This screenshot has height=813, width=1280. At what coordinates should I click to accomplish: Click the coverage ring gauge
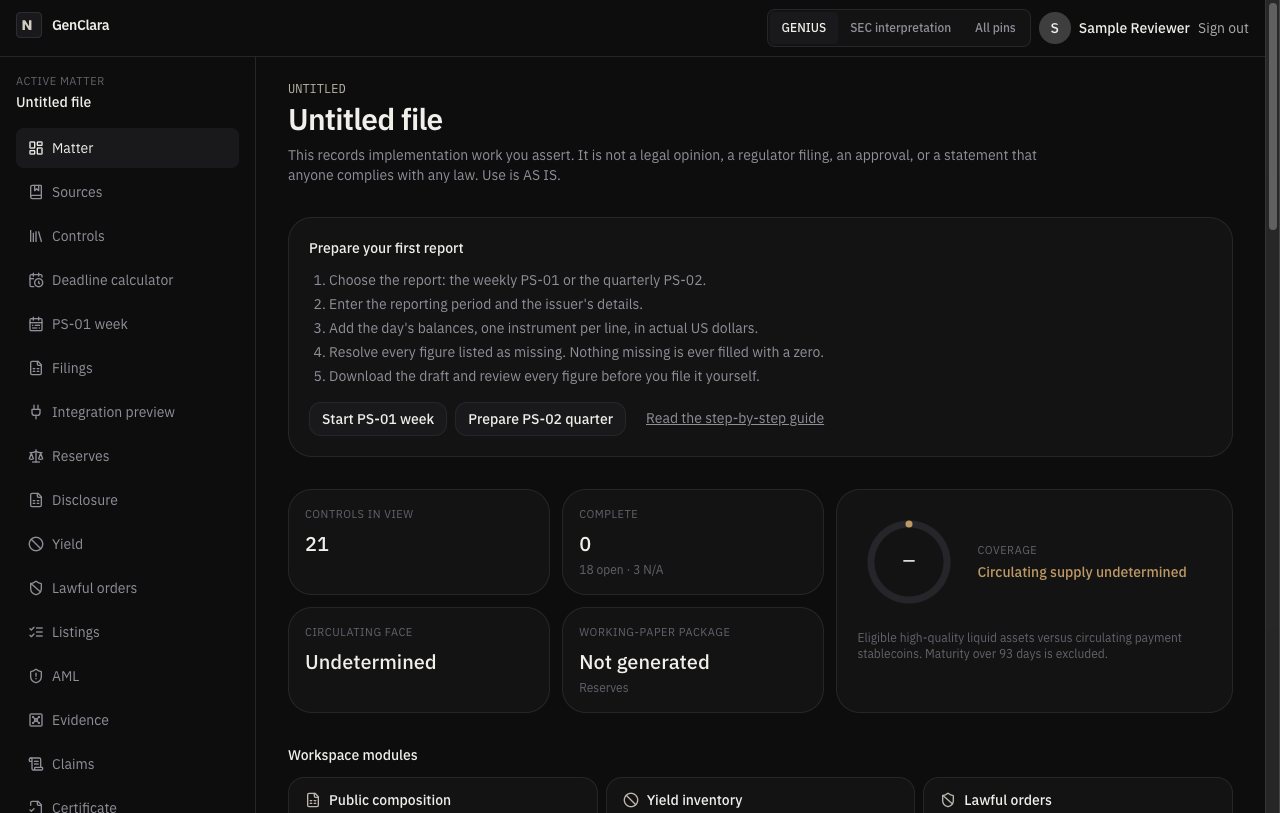(x=909, y=561)
